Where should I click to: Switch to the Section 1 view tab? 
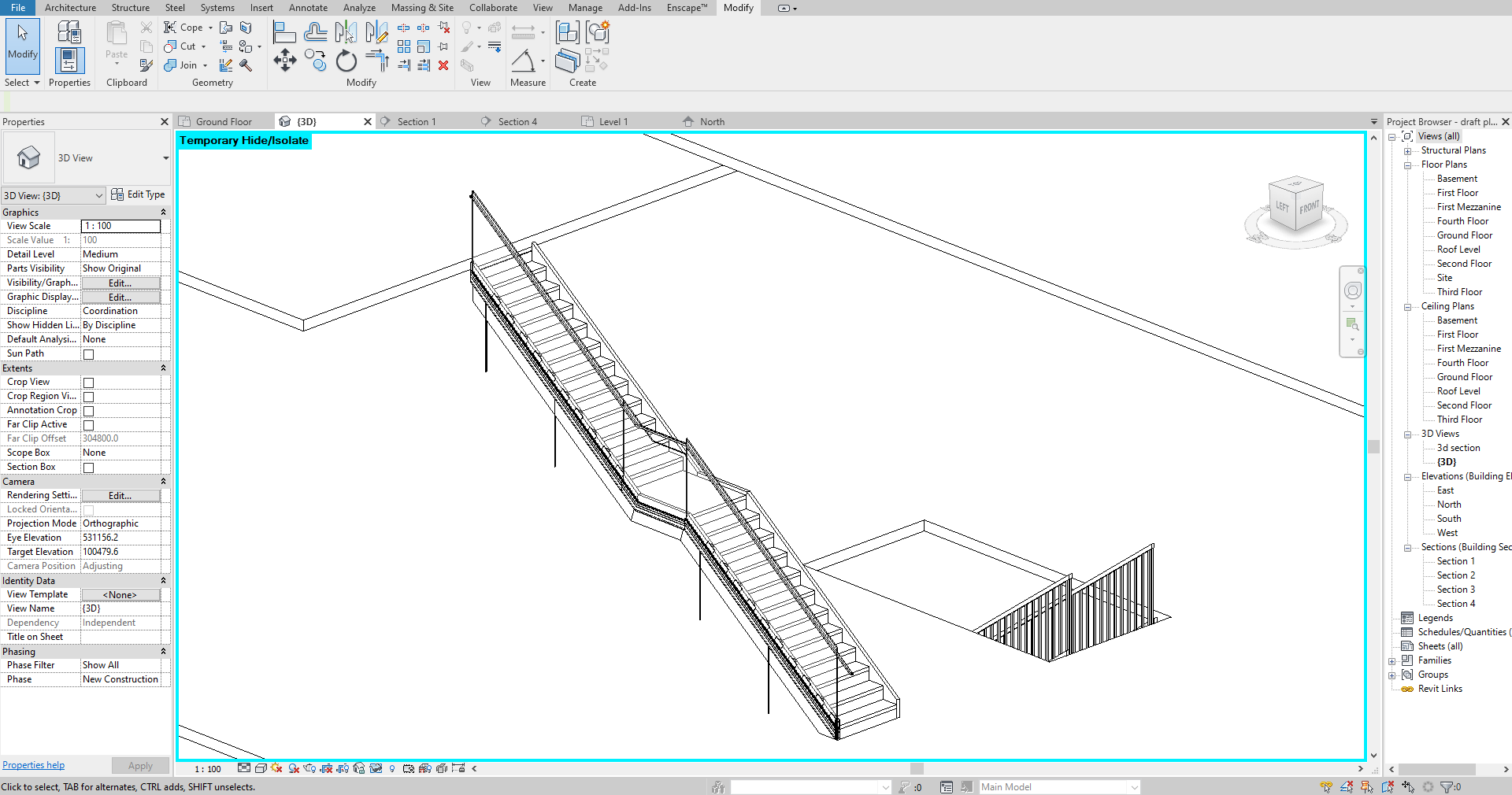coord(417,122)
